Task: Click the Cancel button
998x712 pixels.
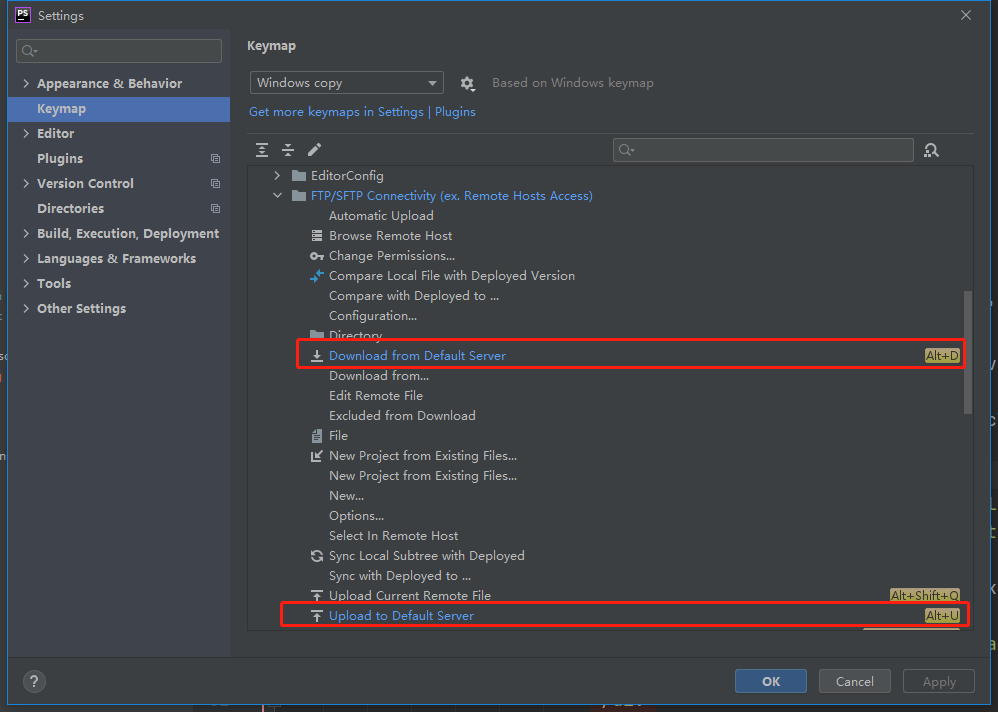Action: pos(854,681)
